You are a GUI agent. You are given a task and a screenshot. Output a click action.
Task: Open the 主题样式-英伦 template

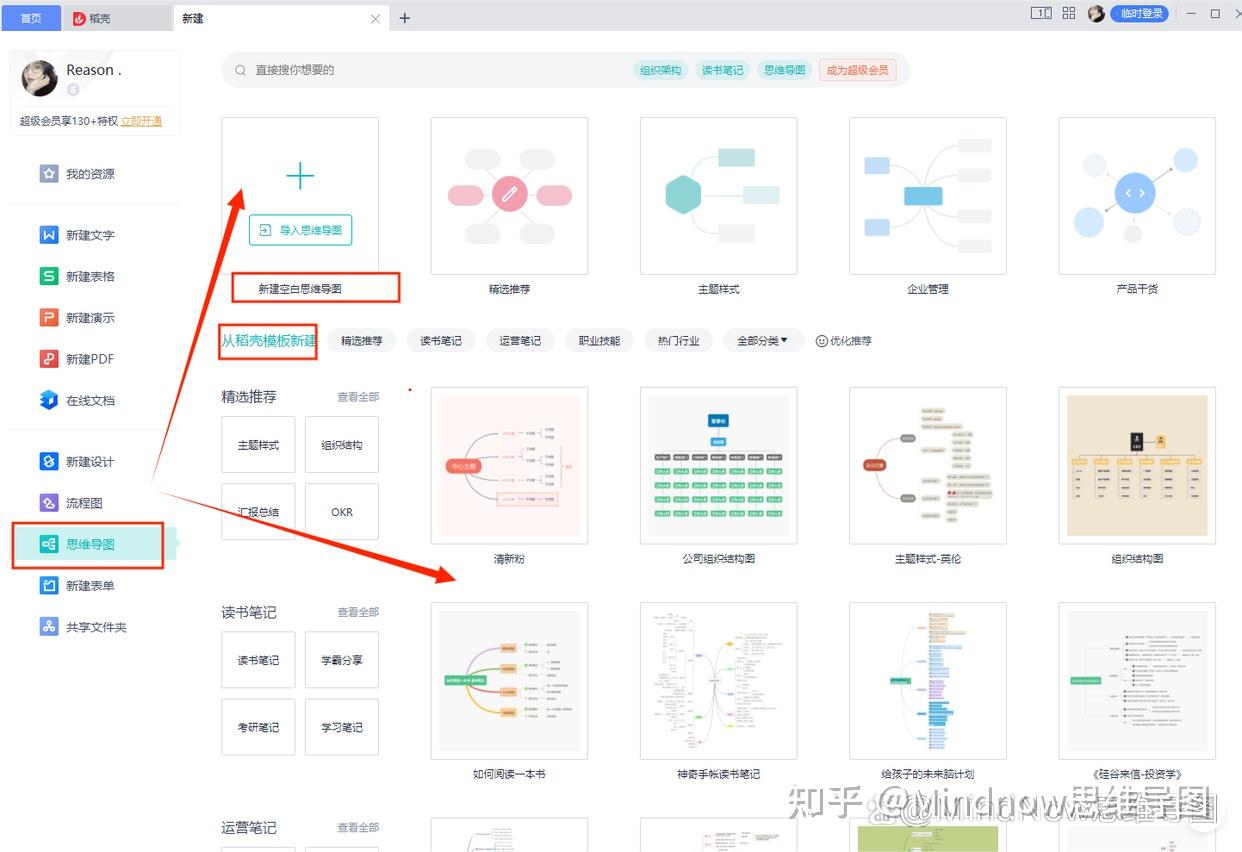click(x=928, y=466)
